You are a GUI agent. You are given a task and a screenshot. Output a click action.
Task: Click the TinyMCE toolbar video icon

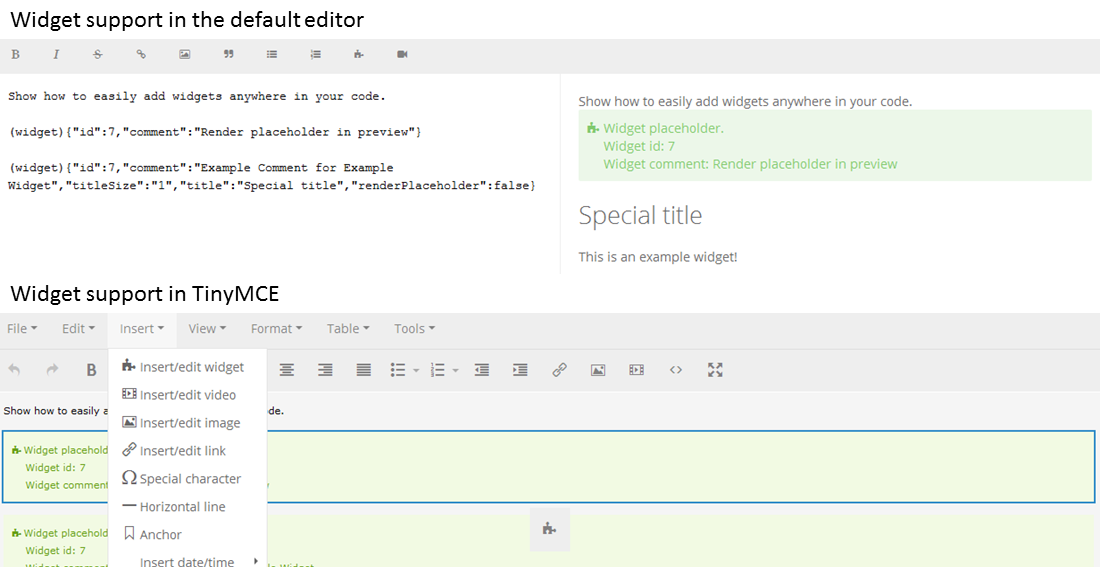636,370
